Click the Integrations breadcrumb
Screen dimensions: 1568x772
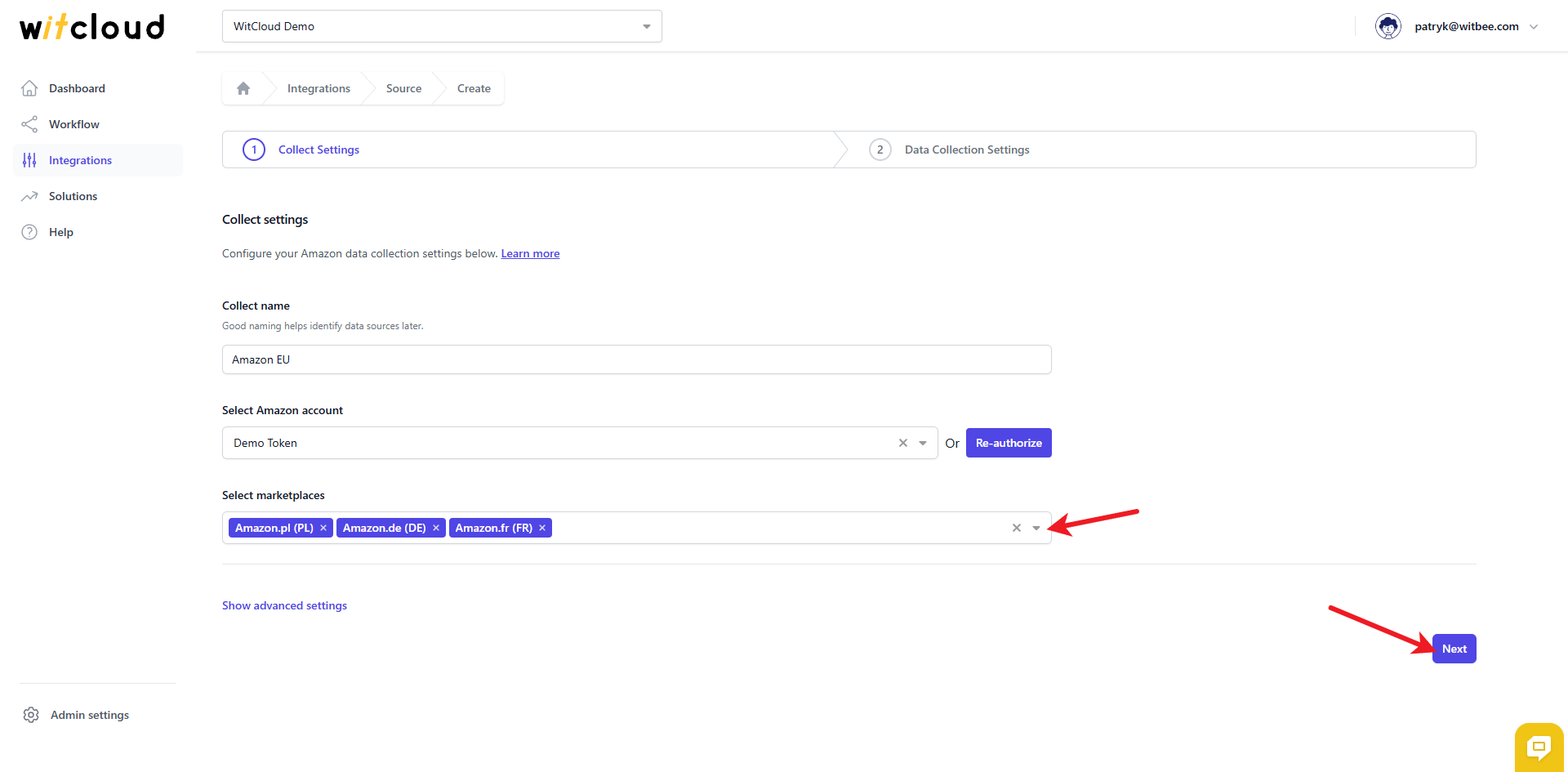pos(318,88)
